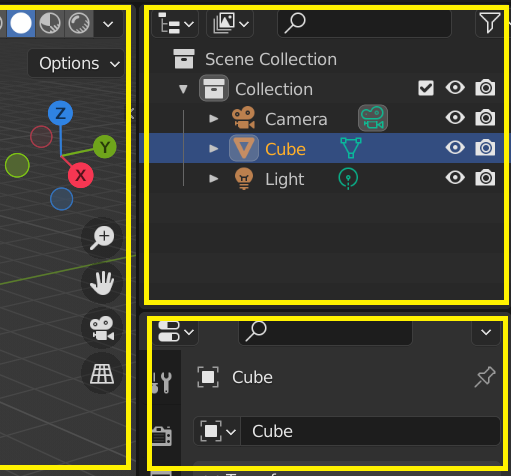Expand the Camera tree item
511x476 pixels.
214,119
